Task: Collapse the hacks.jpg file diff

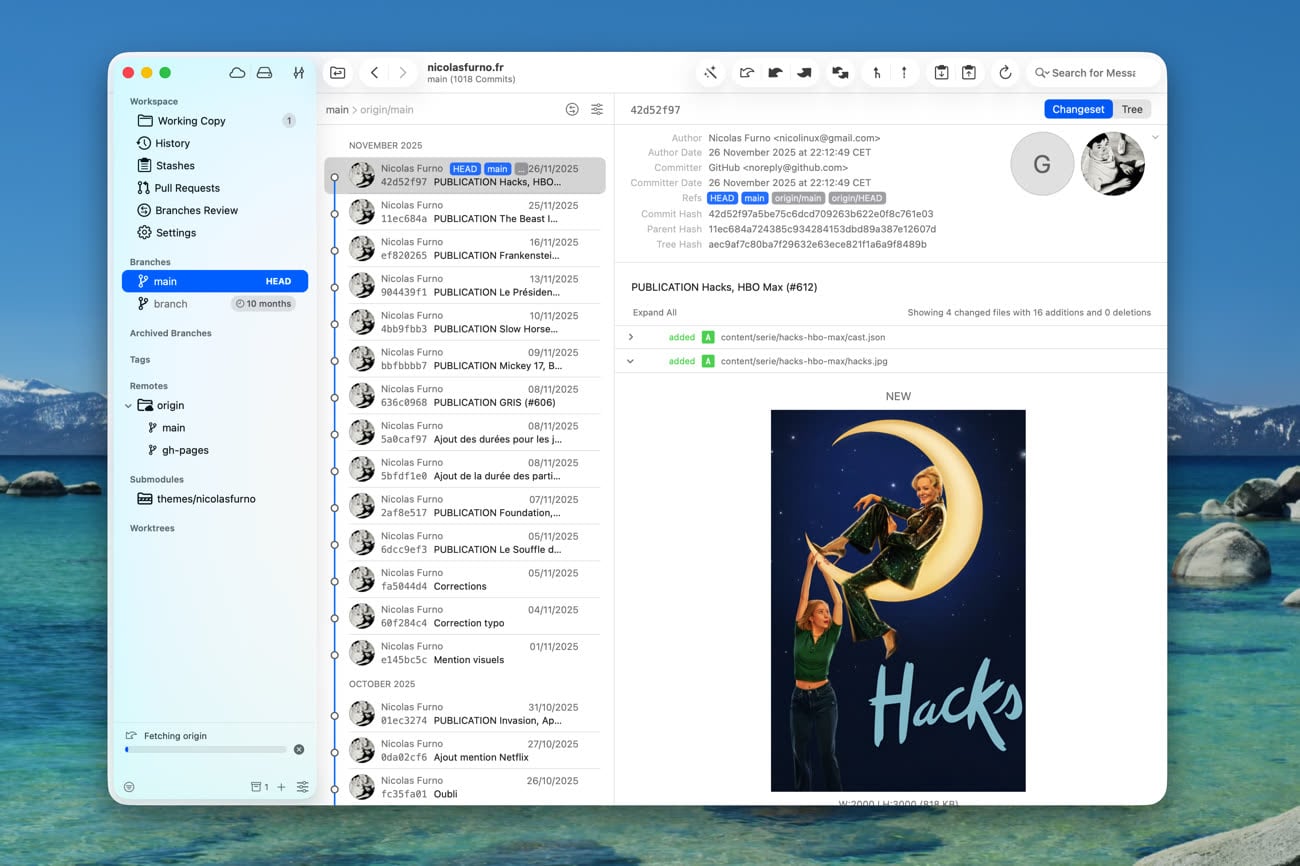Action: (x=630, y=361)
